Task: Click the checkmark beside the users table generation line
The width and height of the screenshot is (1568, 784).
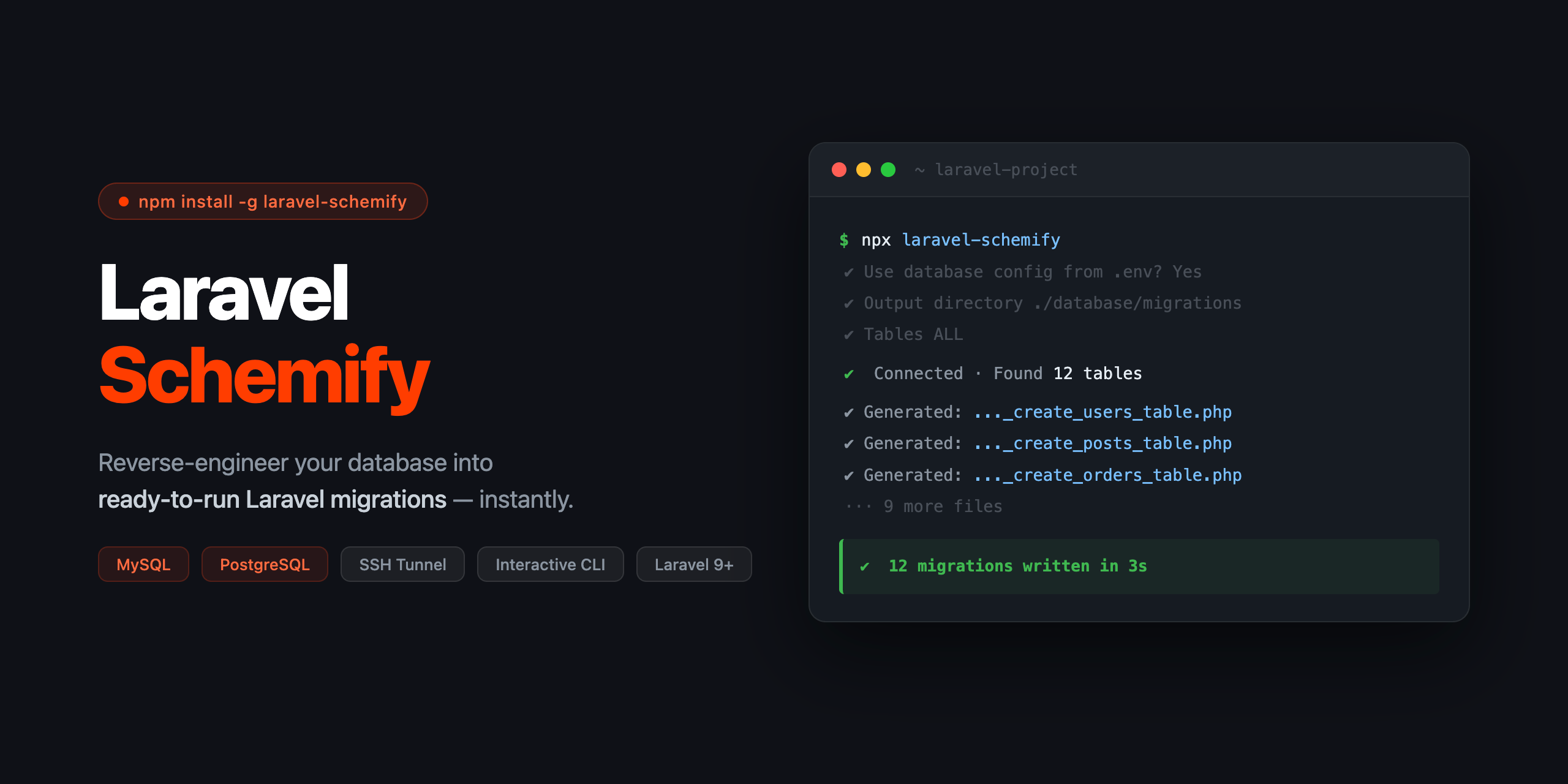Action: pos(848,412)
